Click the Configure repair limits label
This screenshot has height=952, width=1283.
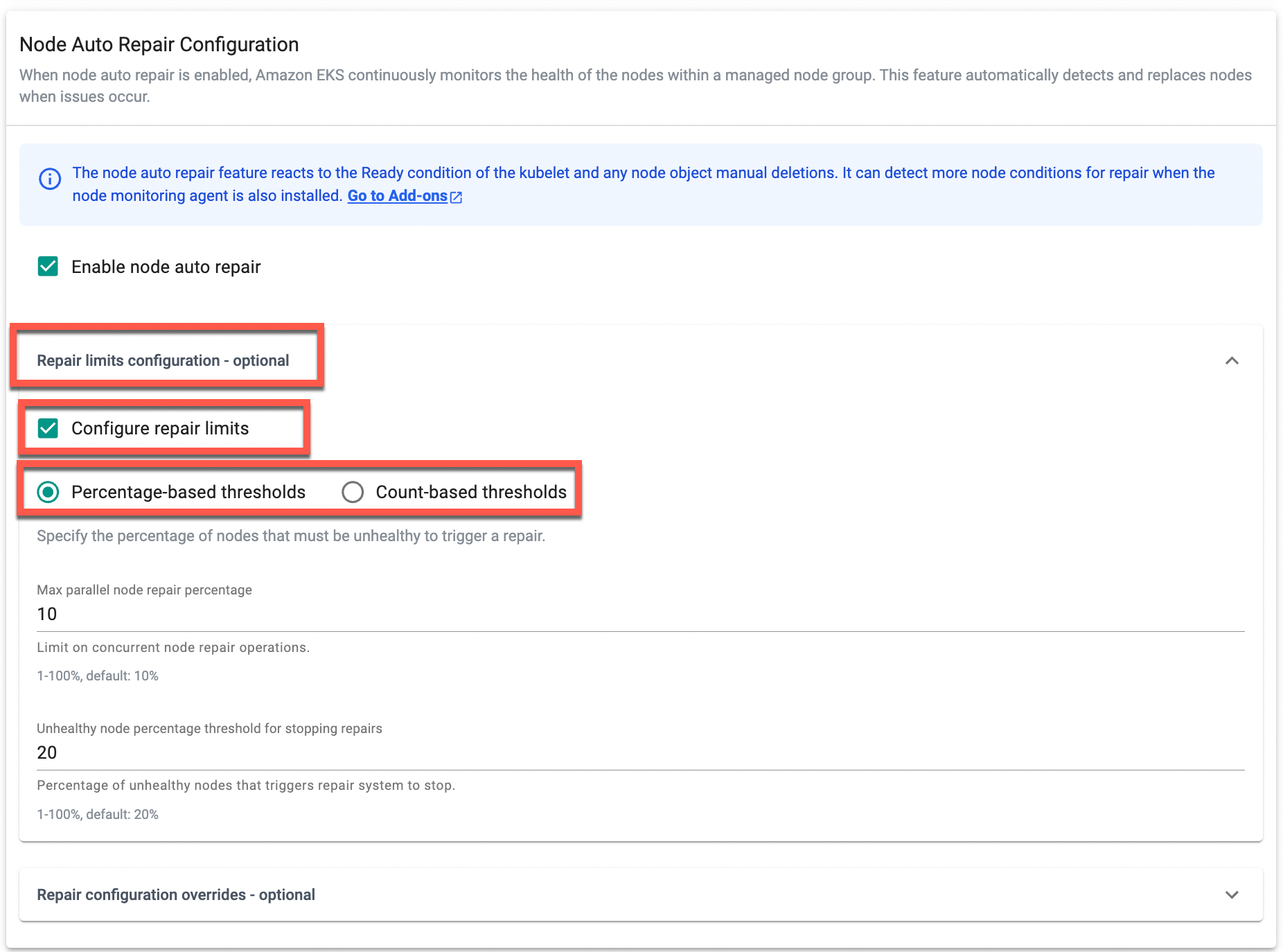160,429
